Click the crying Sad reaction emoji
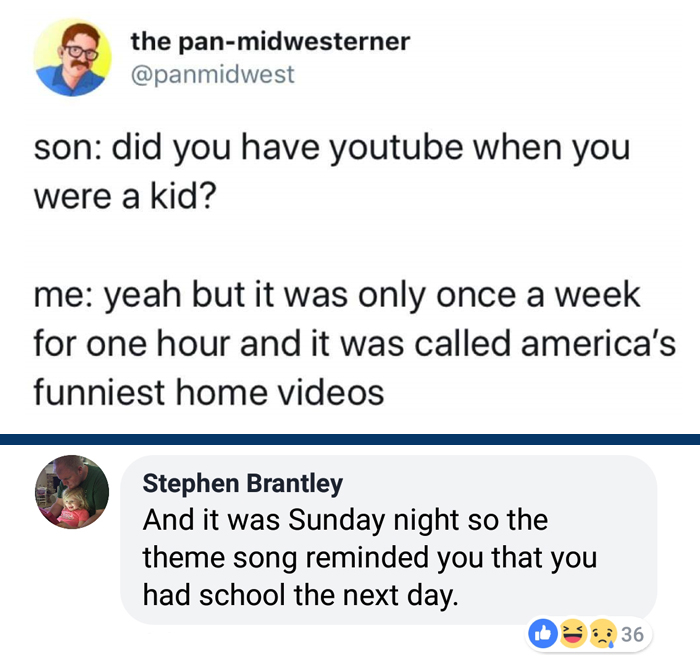The height and width of the screenshot is (658, 700). point(603,634)
